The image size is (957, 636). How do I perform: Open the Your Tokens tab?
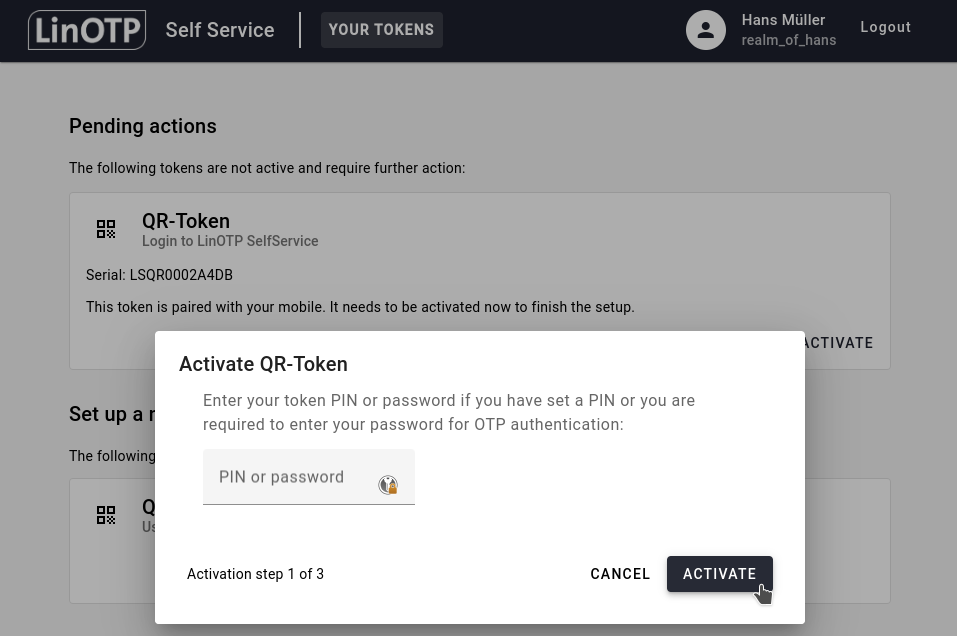[x=381, y=30]
